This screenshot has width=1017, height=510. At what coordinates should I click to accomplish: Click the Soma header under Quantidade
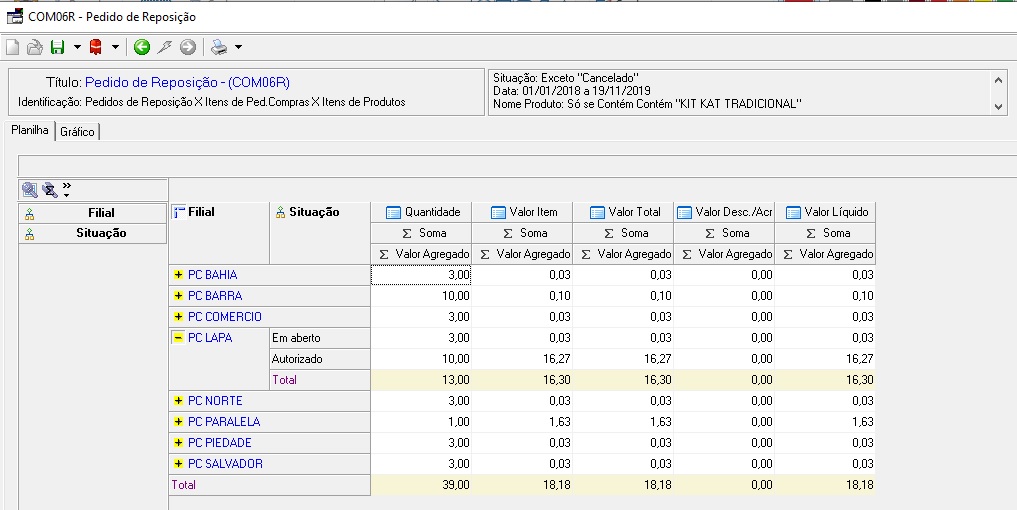[421, 233]
